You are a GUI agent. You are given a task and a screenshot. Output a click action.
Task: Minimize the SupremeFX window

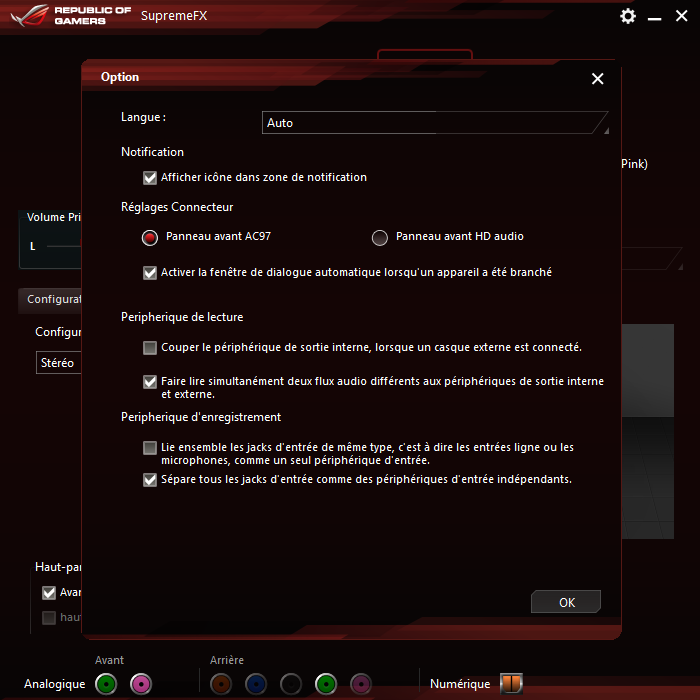[x=654, y=18]
